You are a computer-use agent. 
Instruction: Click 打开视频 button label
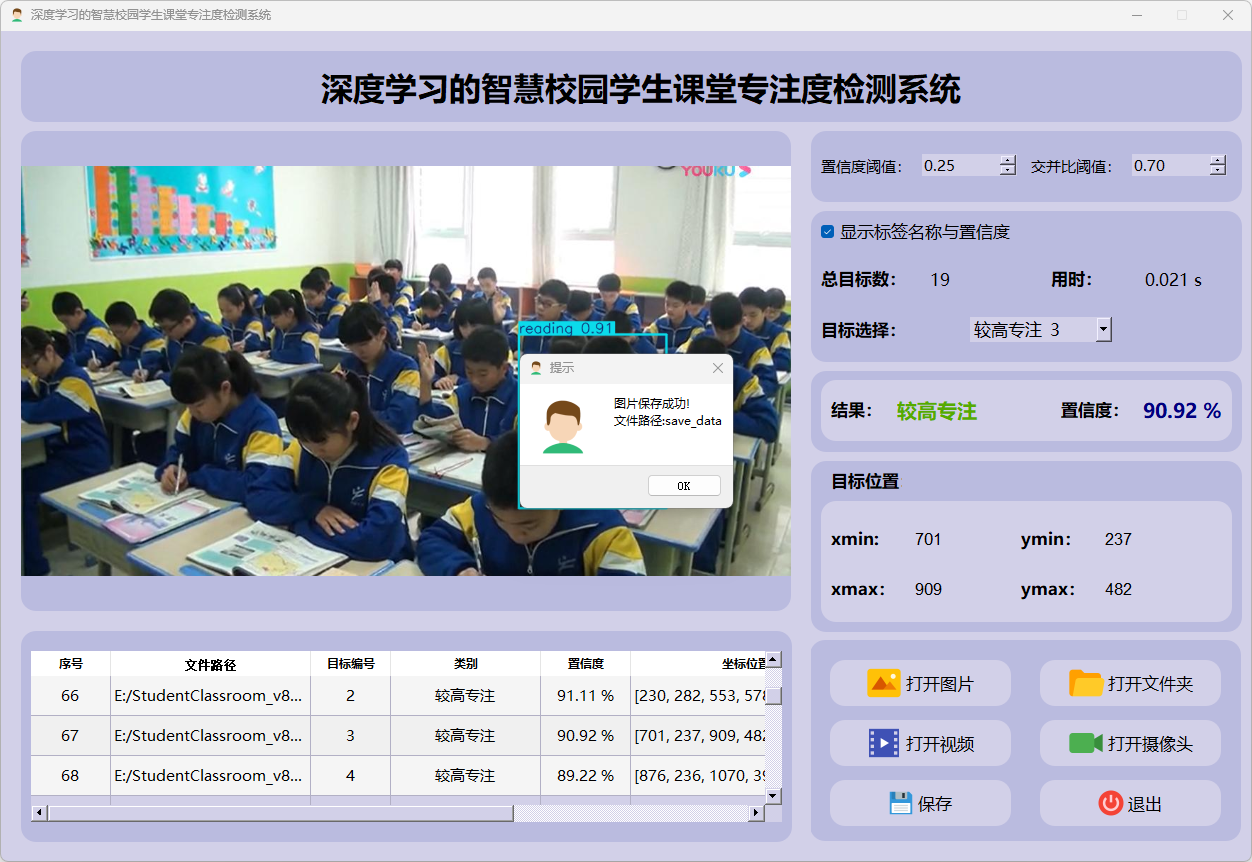click(940, 744)
